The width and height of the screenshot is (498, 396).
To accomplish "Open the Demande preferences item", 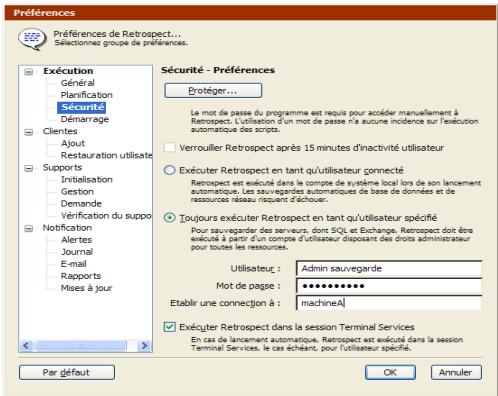I will coord(81,204).
